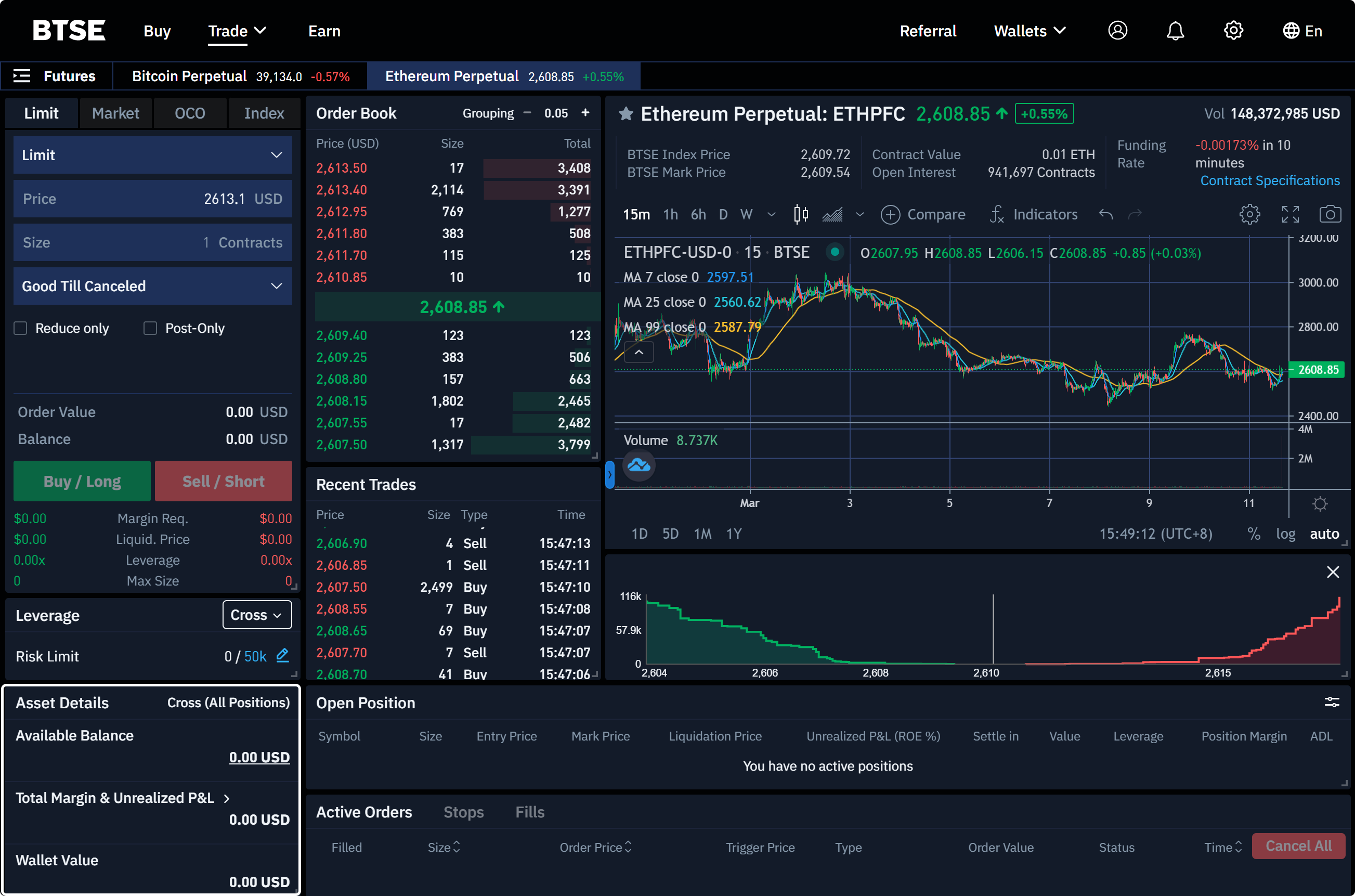Open the Earn page
Screen dimensions: 1355x896
point(324,31)
